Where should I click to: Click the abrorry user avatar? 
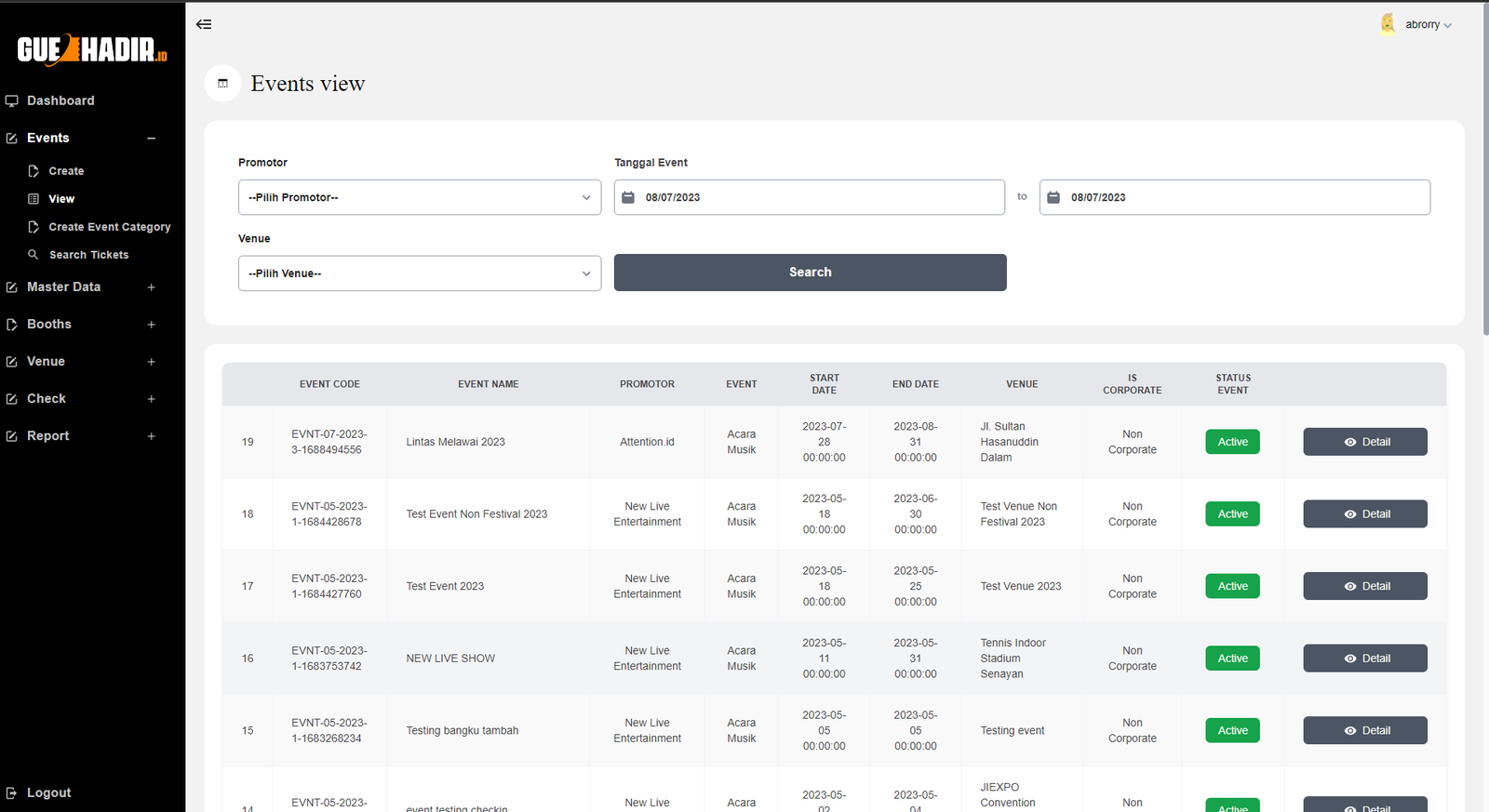coord(1388,24)
